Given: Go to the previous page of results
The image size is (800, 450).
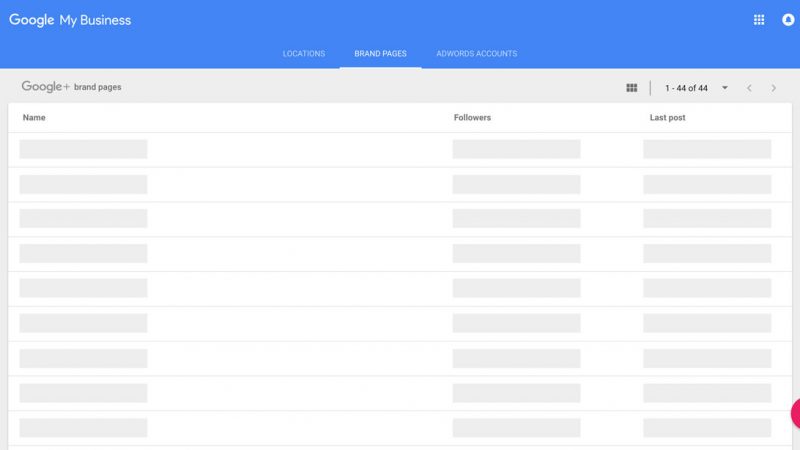Looking at the screenshot, I should tap(749, 88).
